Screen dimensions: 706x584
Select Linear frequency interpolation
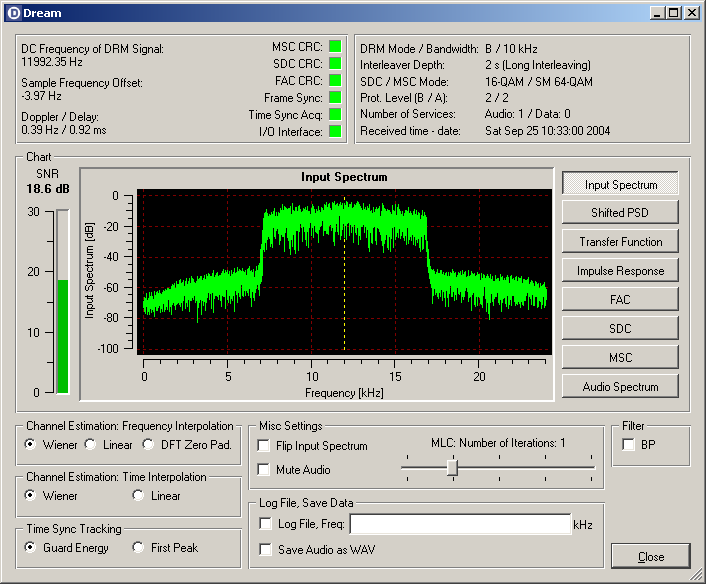(x=90, y=445)
